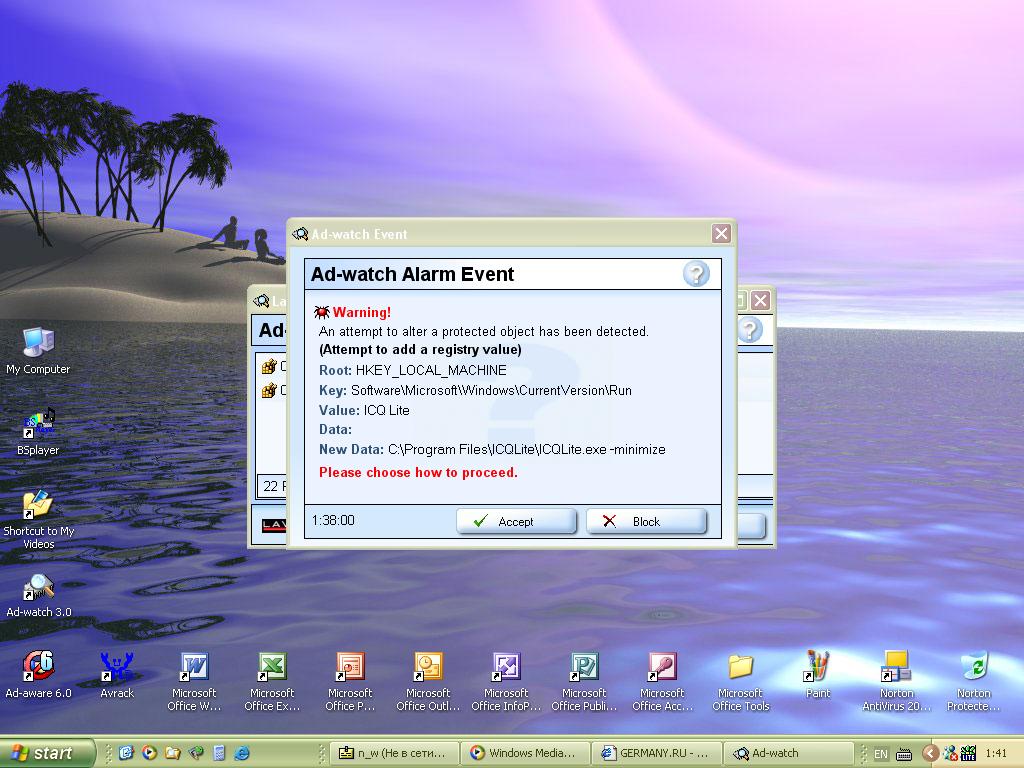The height and width of the screenshot is (768, 1024).
Task: Open the My Computer desktop icon
Action: (38, 344)
